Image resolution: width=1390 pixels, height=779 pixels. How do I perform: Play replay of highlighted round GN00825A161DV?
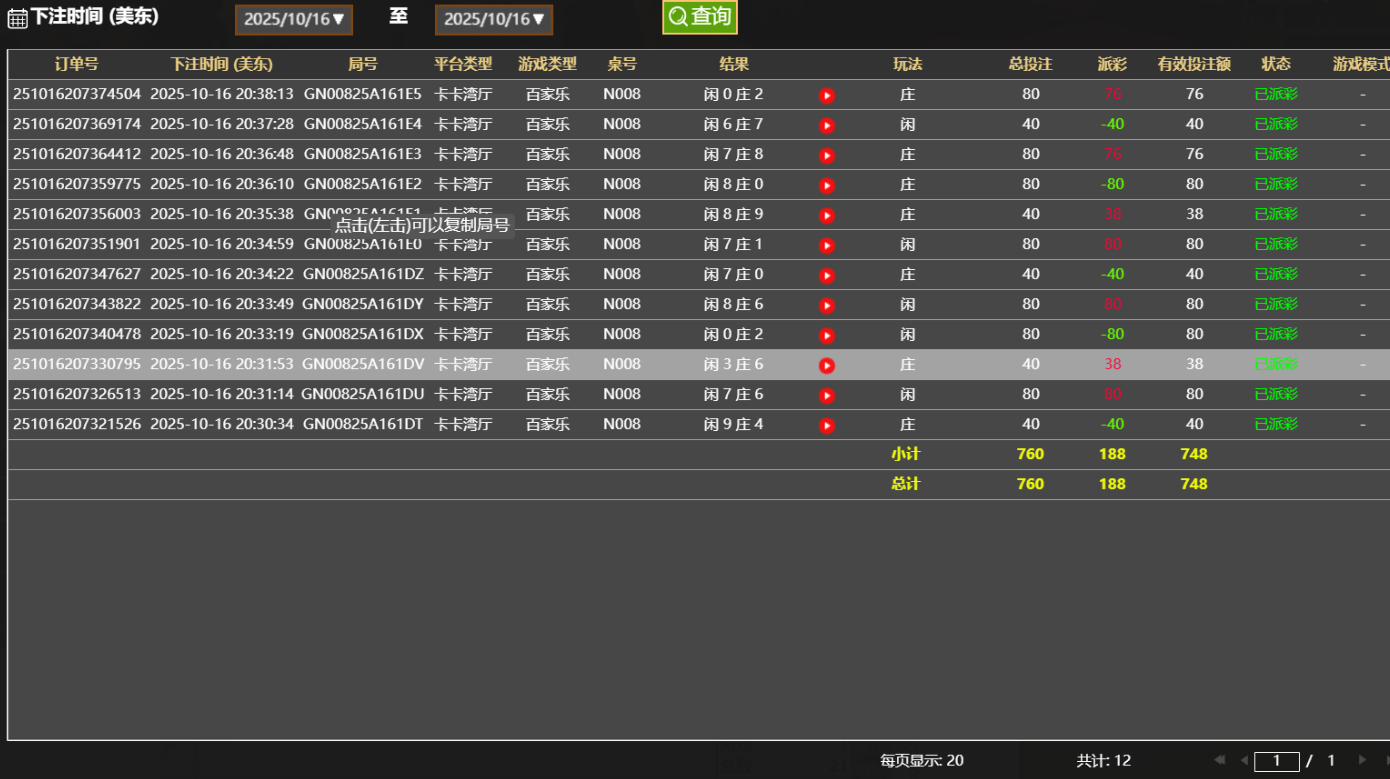(x=827, y=365)
